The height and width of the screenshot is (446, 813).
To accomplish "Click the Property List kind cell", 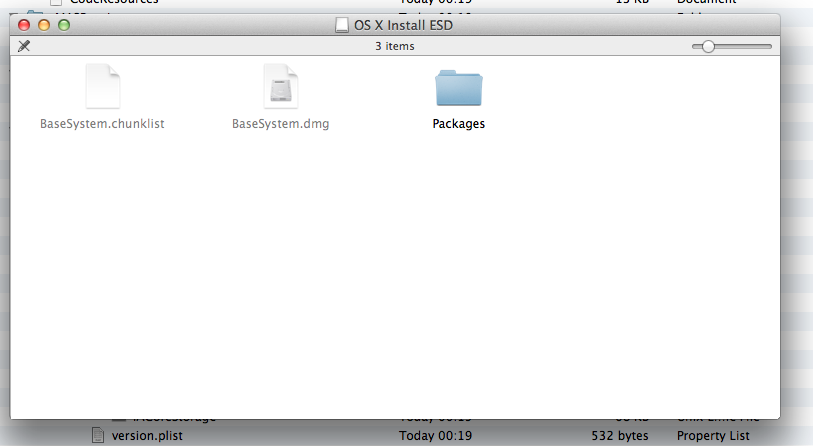I will point(713,436).
